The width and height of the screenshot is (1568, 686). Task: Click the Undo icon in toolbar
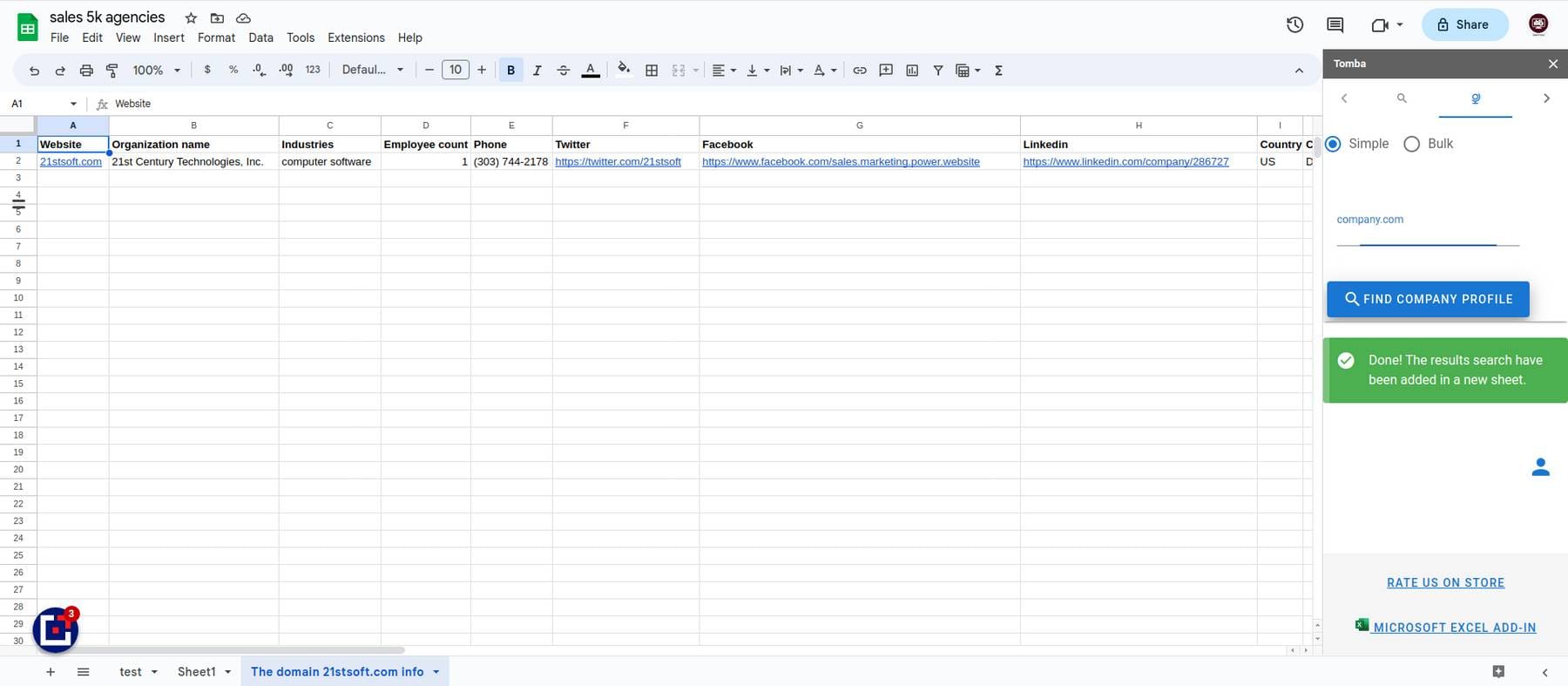coord(34,71)
